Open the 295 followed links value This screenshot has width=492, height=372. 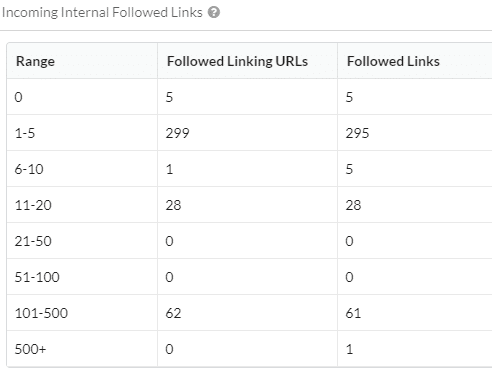357,133
